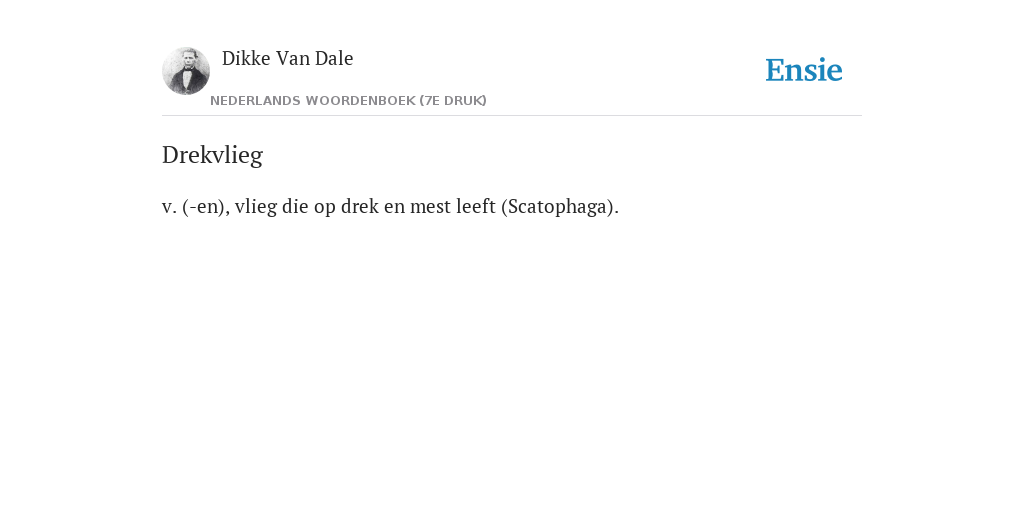The height and width of the screenshot is (512, 1024).
Task: Click the "v." gender abbreviation
Action: [x=169, y=207]
